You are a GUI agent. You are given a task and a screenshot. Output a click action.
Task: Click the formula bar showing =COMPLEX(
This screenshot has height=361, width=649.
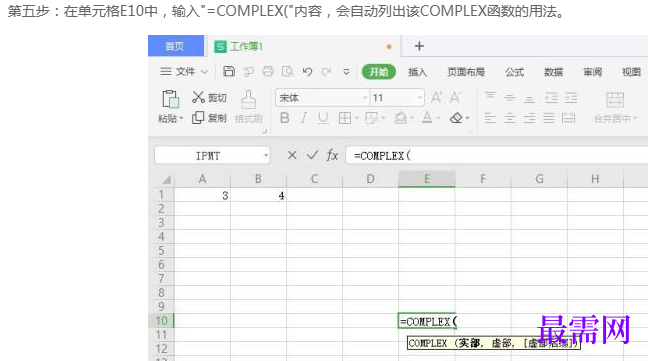(497, 156)
